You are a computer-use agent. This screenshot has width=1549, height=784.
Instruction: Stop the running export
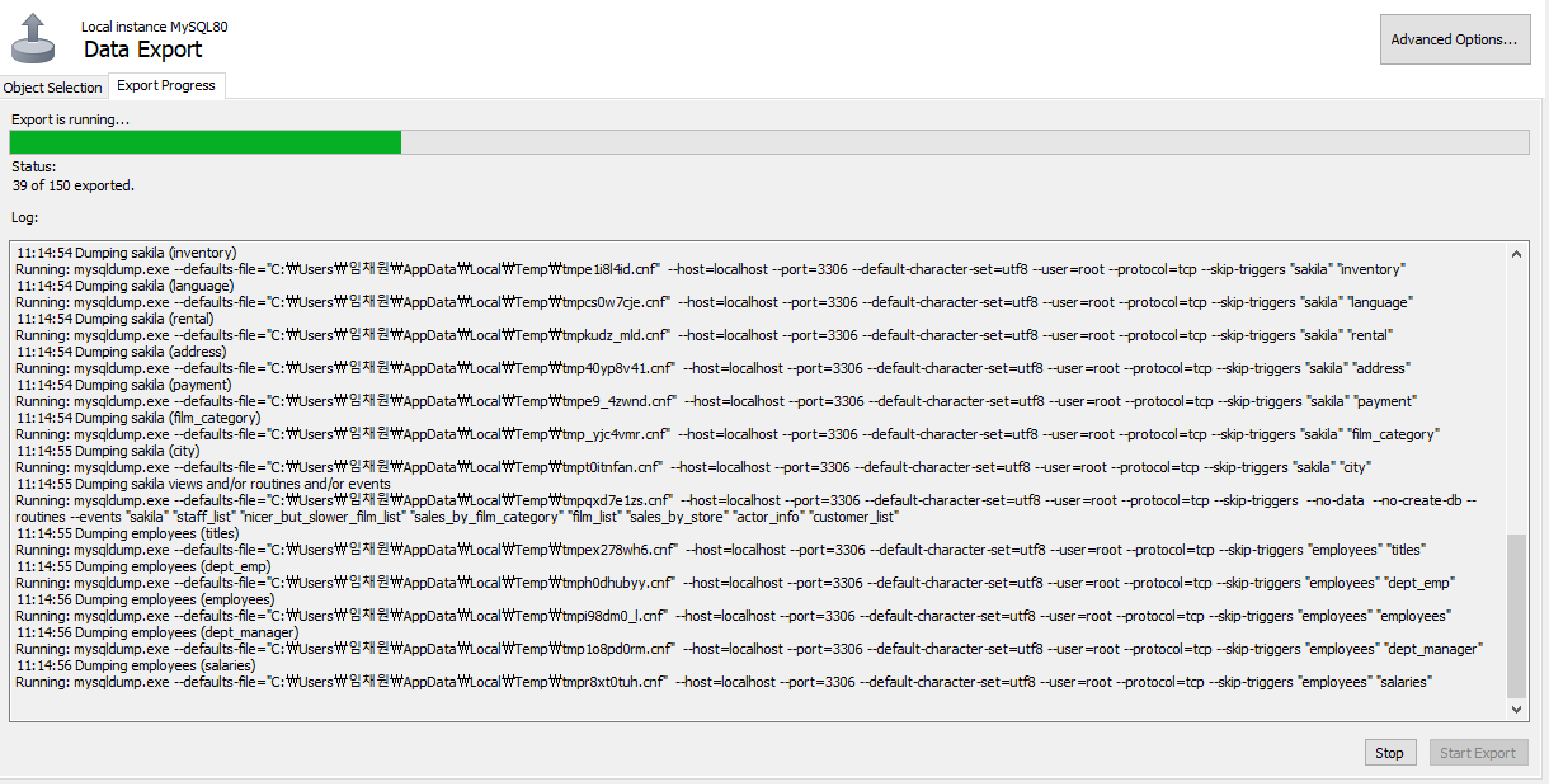1390,753
